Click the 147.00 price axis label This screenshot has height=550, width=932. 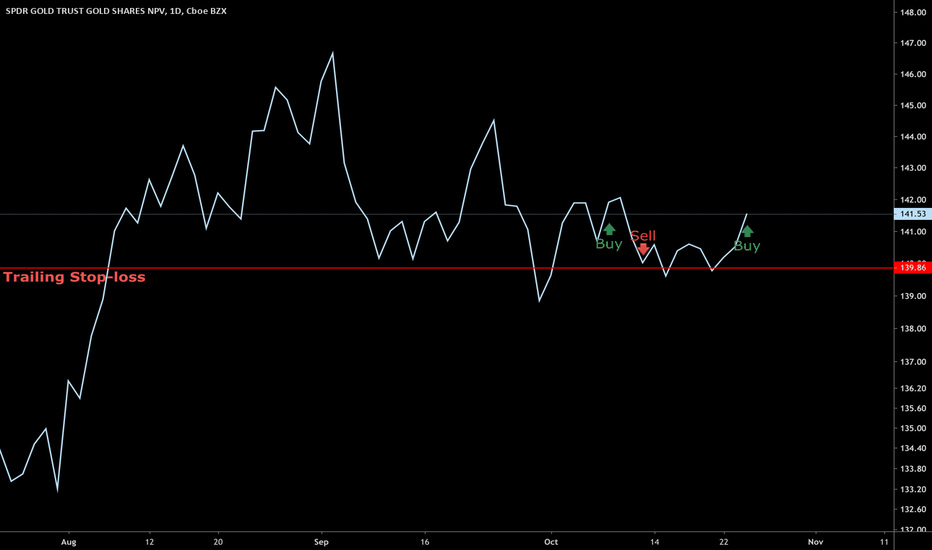click(x=913, y=43)
